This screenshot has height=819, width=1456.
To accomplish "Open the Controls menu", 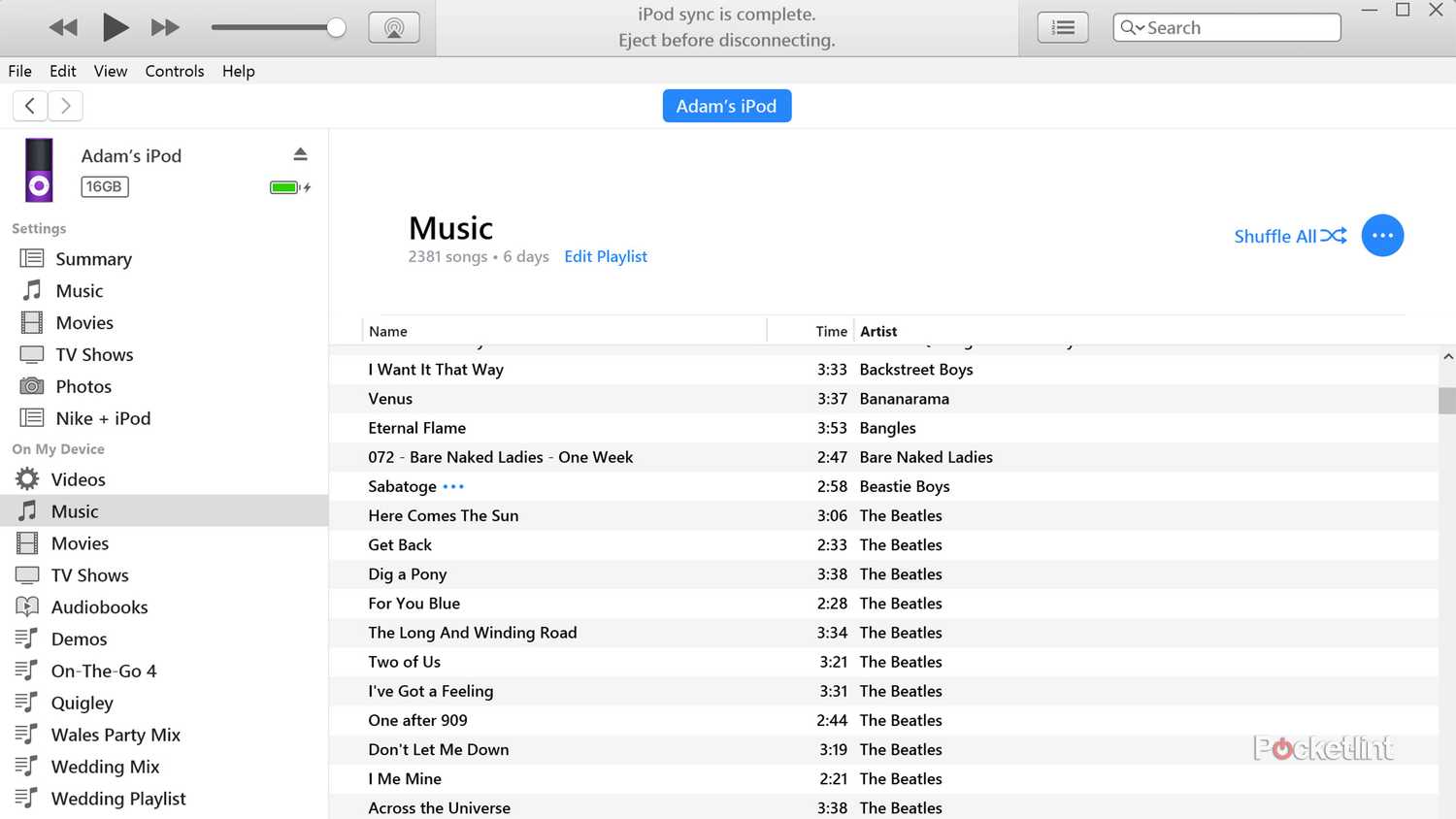I will pyautogui.click(x=175, y=71).
